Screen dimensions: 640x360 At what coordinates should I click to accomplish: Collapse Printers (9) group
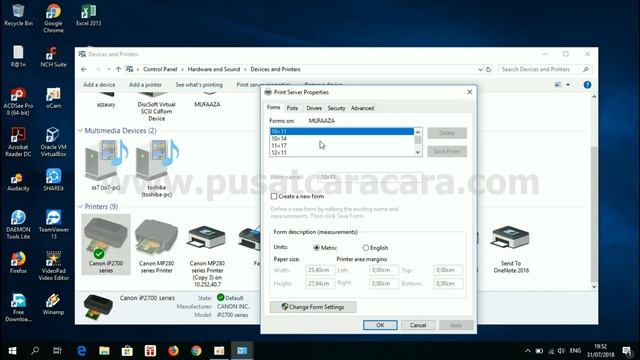80,207
